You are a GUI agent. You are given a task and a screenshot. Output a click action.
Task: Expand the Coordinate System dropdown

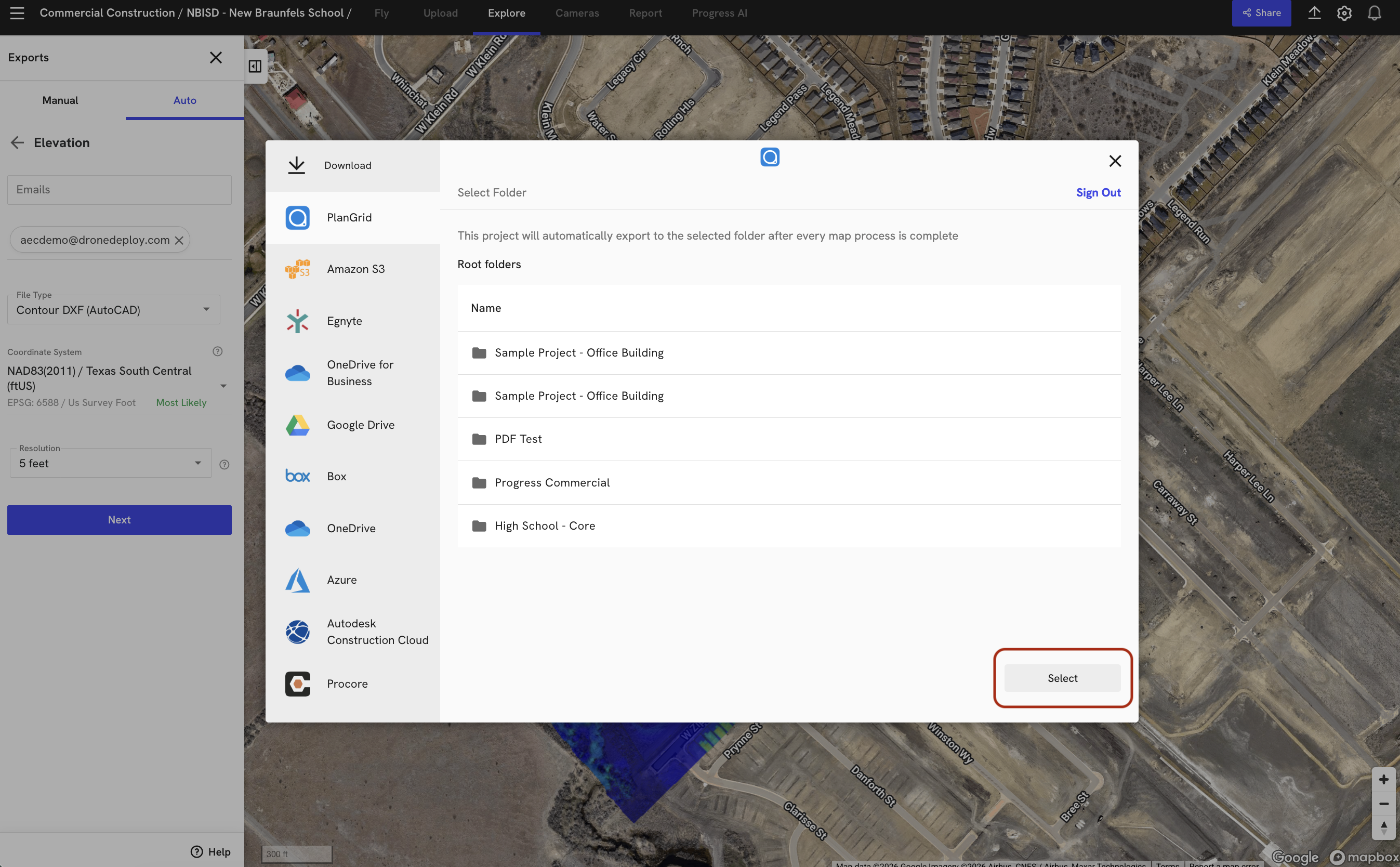pos(223,385)
